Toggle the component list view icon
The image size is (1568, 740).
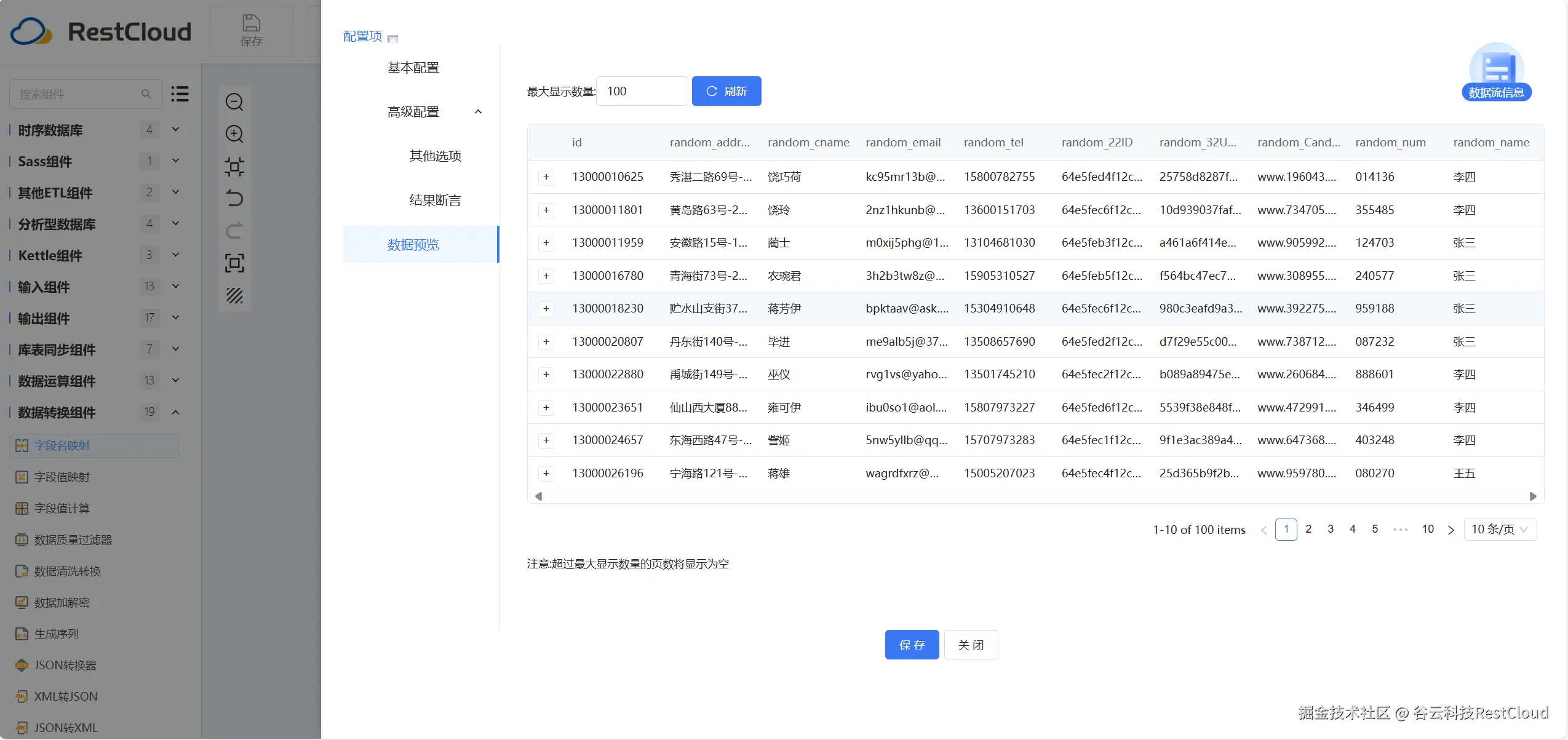coord(180,94)
